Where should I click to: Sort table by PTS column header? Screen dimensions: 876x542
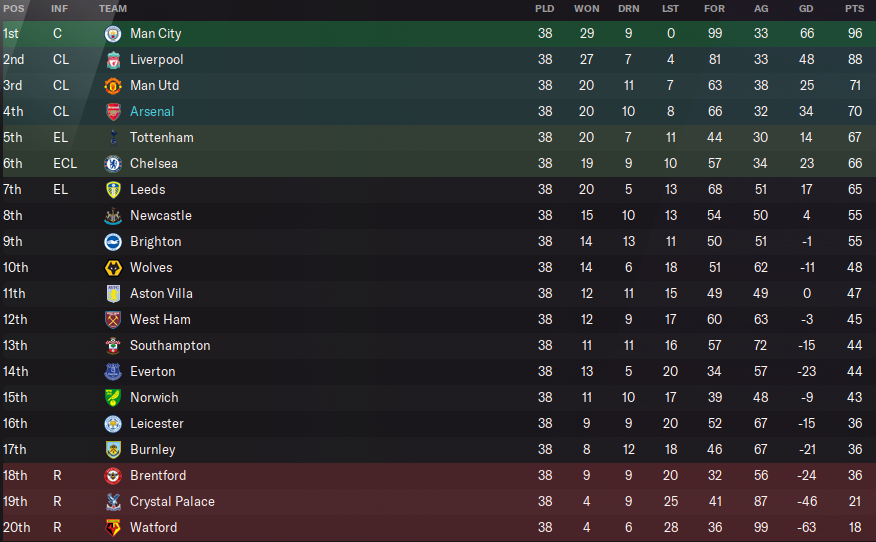pos(854,9)
